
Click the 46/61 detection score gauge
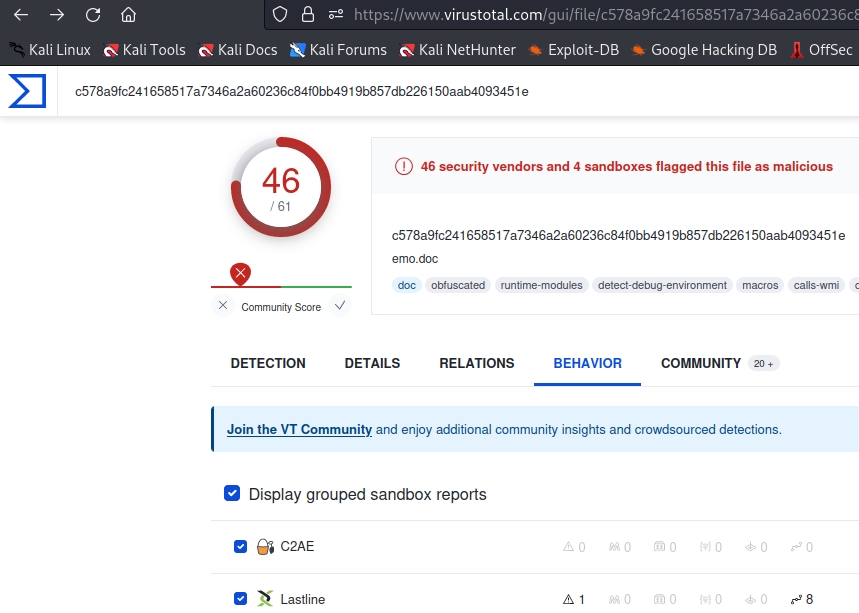[281, 187]
